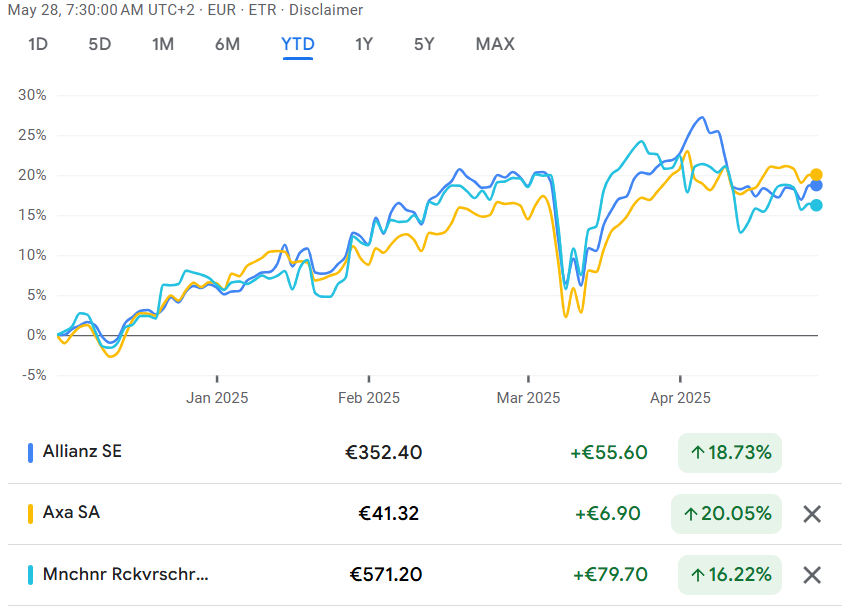Viewport: 853px width, 607px height.
Task: Click the +€79.70 change value
Action: tap(610, 574)
